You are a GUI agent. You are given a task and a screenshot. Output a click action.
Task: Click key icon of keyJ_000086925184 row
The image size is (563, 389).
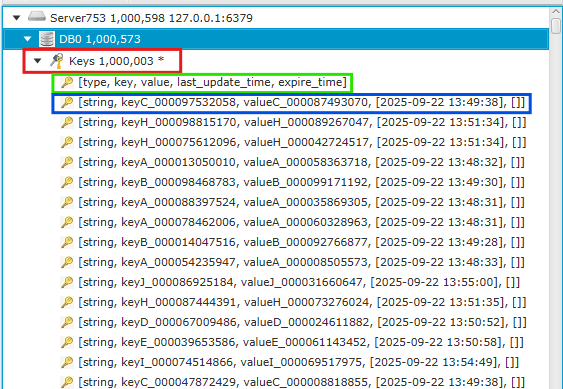(x=67, y=282)
